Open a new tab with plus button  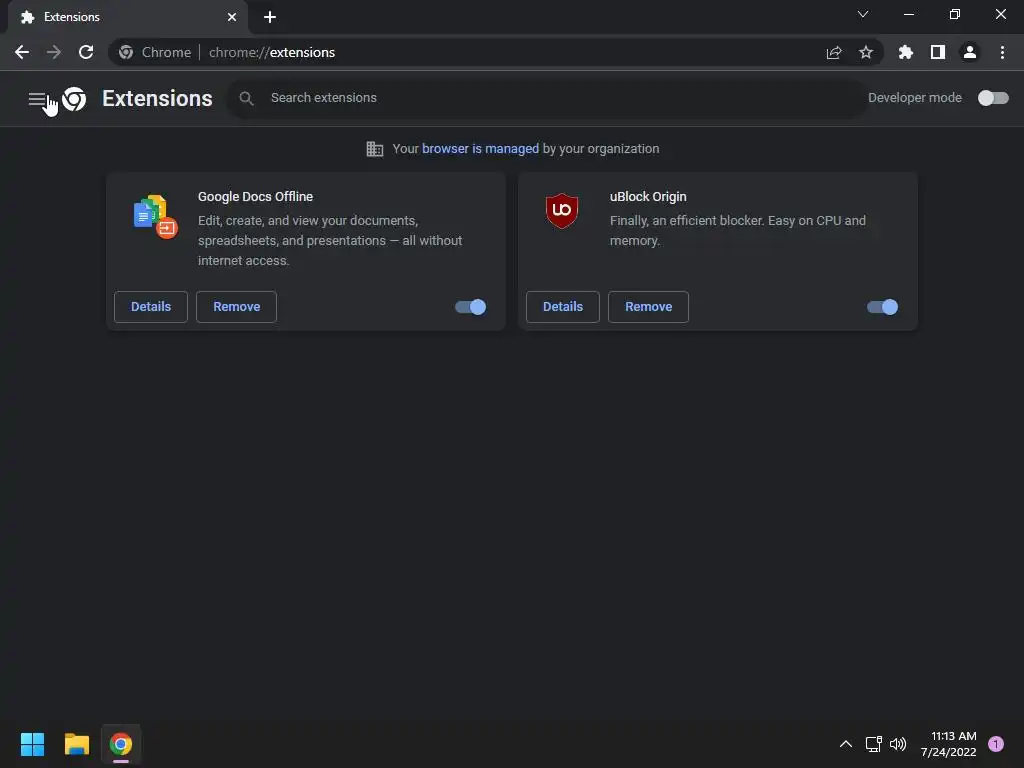[x=270, y=17]
